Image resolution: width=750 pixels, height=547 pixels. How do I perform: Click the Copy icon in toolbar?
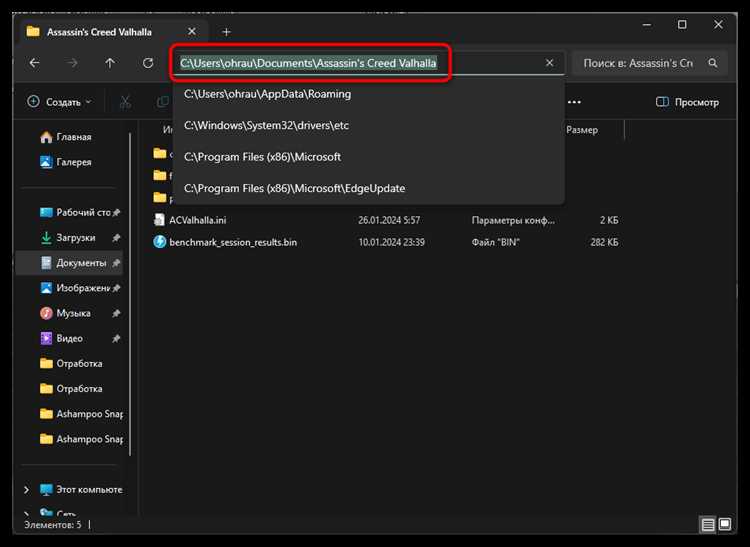[163, 102]
